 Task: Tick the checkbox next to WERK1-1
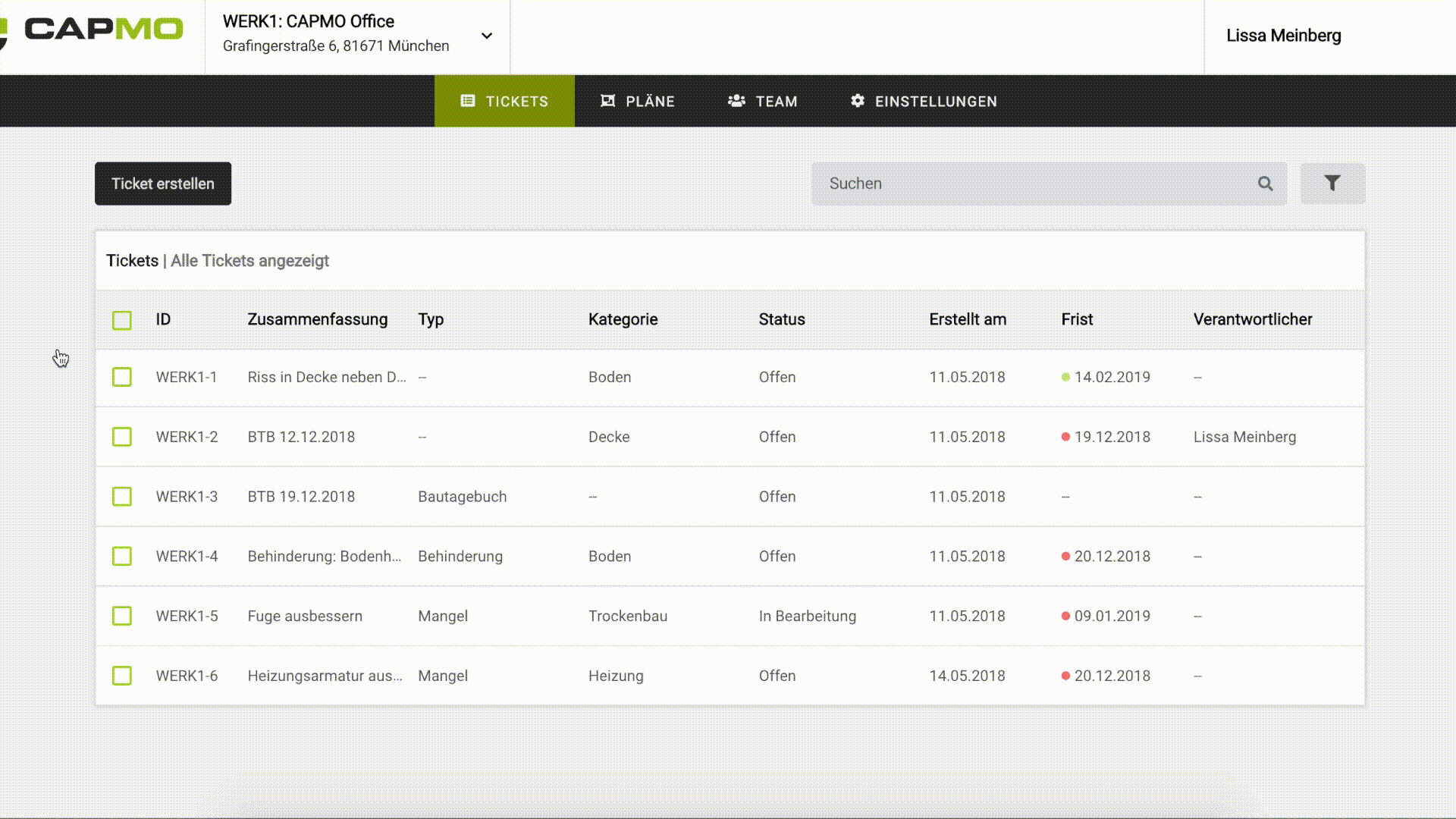[122, 377]
